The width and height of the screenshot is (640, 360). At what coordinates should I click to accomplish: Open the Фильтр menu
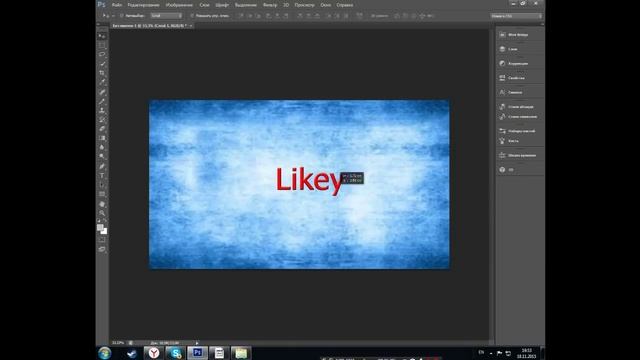coord(270,5)
